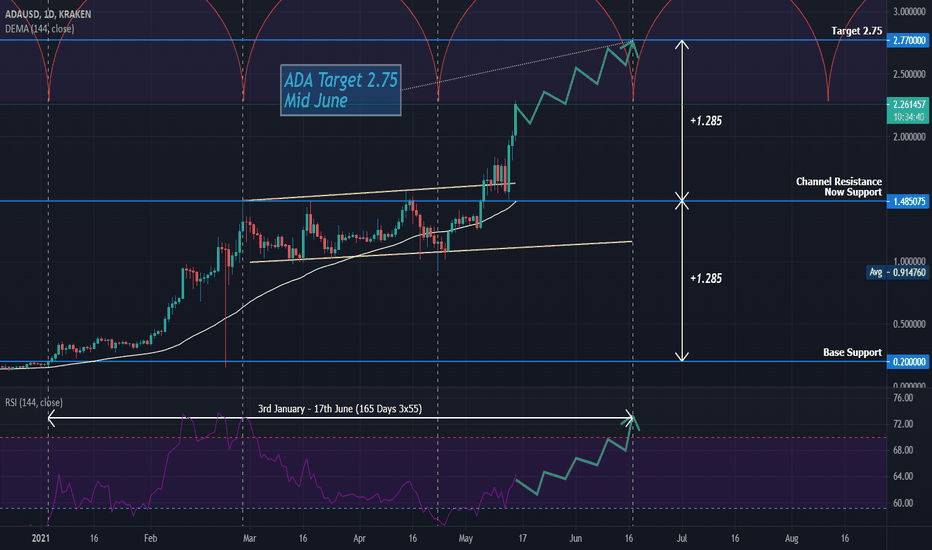Viewport: 932px width, 550px height.
Task: Click the Aug label on the time axis
Action: point(792,539)
